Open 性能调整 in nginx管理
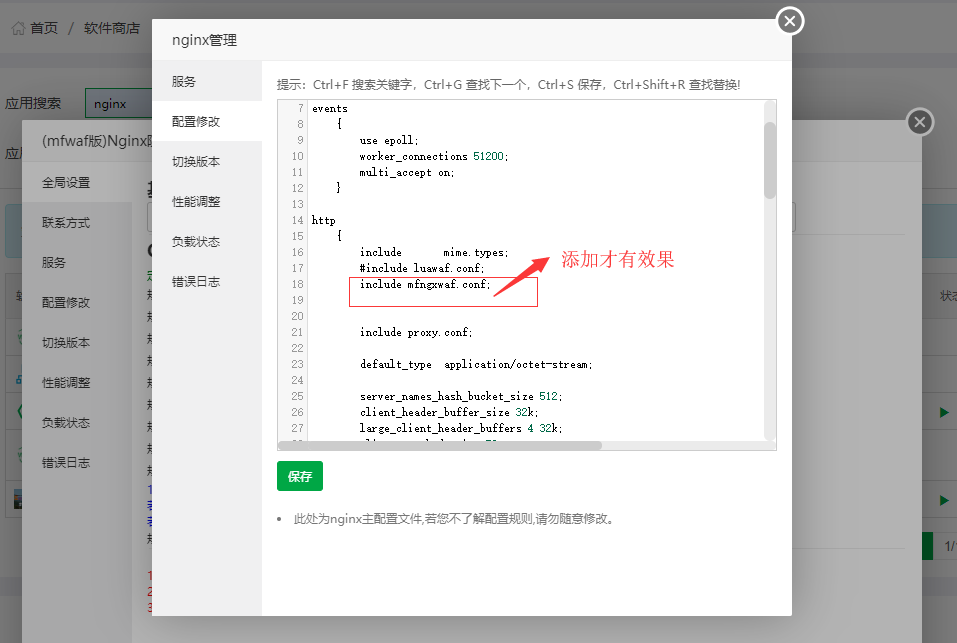This screenshot has width=957, height=643. [207, 201]
